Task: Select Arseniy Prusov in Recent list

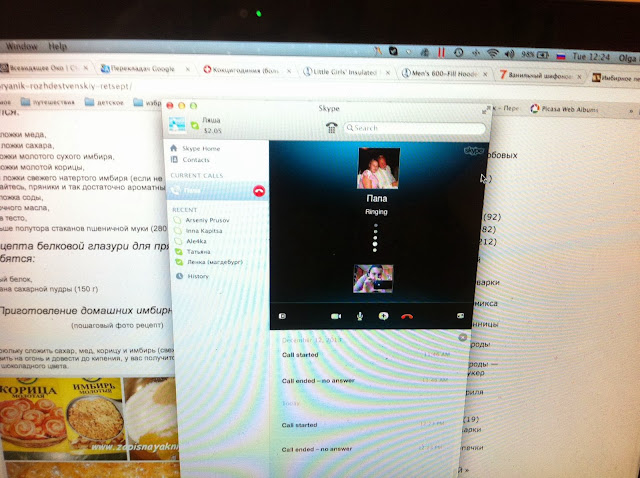Action: 207,220
